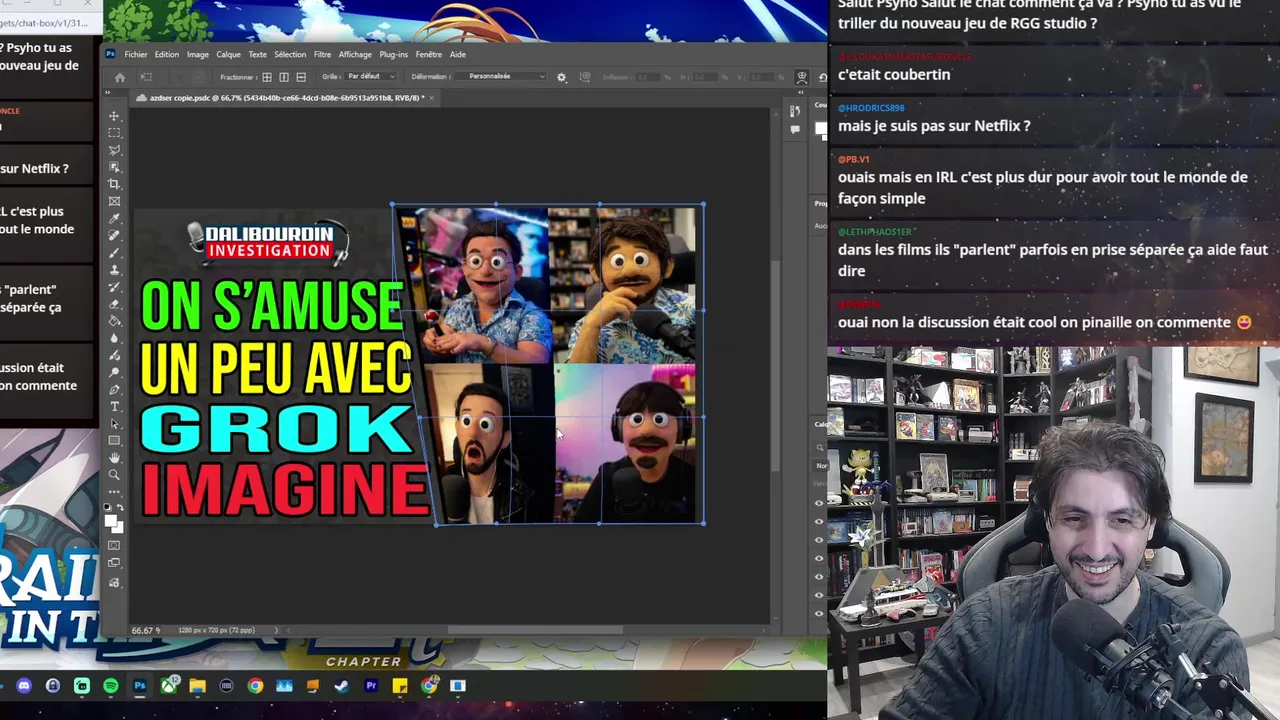Open the Fenêtre menu
The image size is (1280, 720).
click(429, 55)
